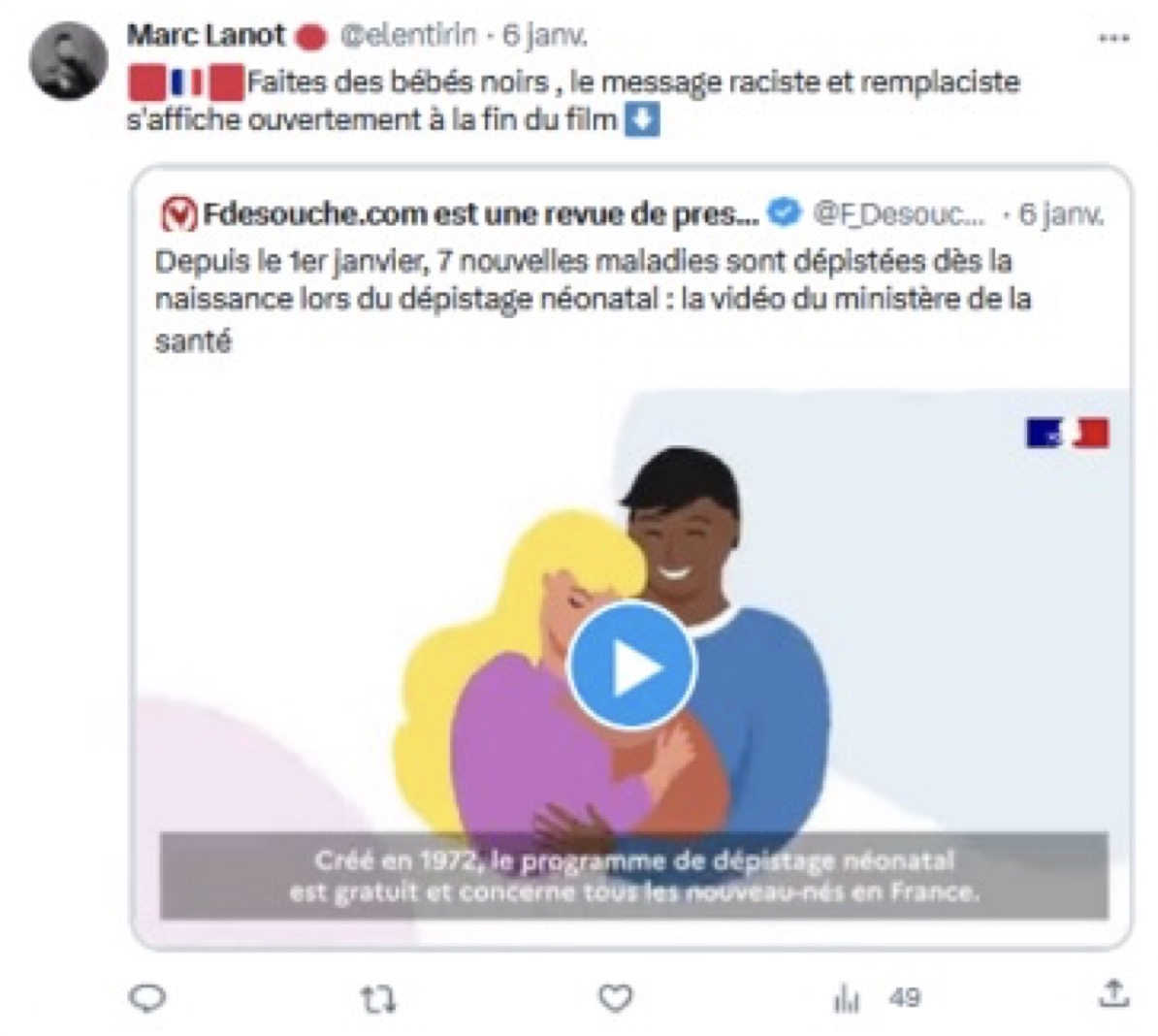
Task: Click the video subtitle caption bar
Action: (x=633, y=877)
